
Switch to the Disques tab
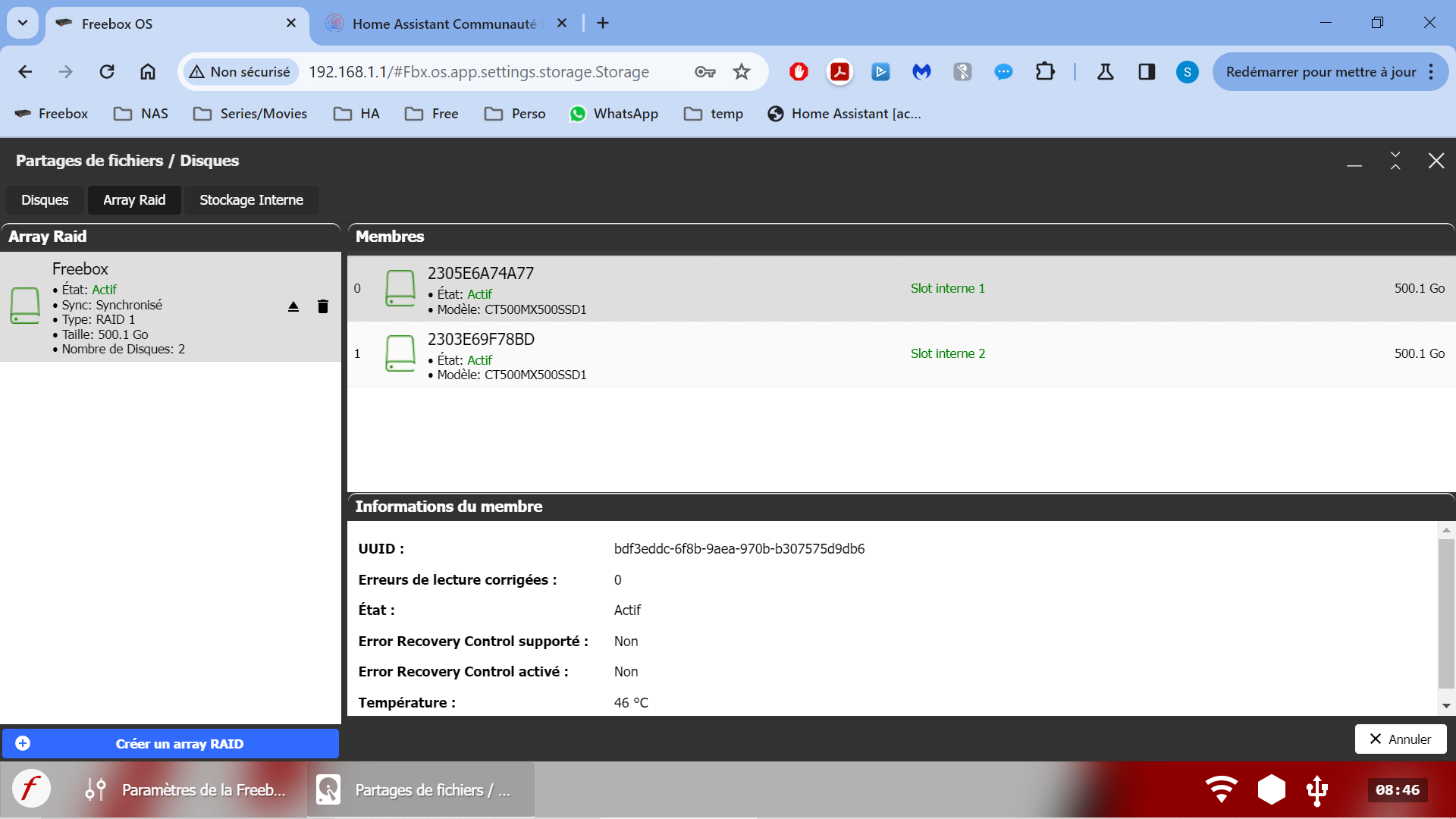[45, 200]
